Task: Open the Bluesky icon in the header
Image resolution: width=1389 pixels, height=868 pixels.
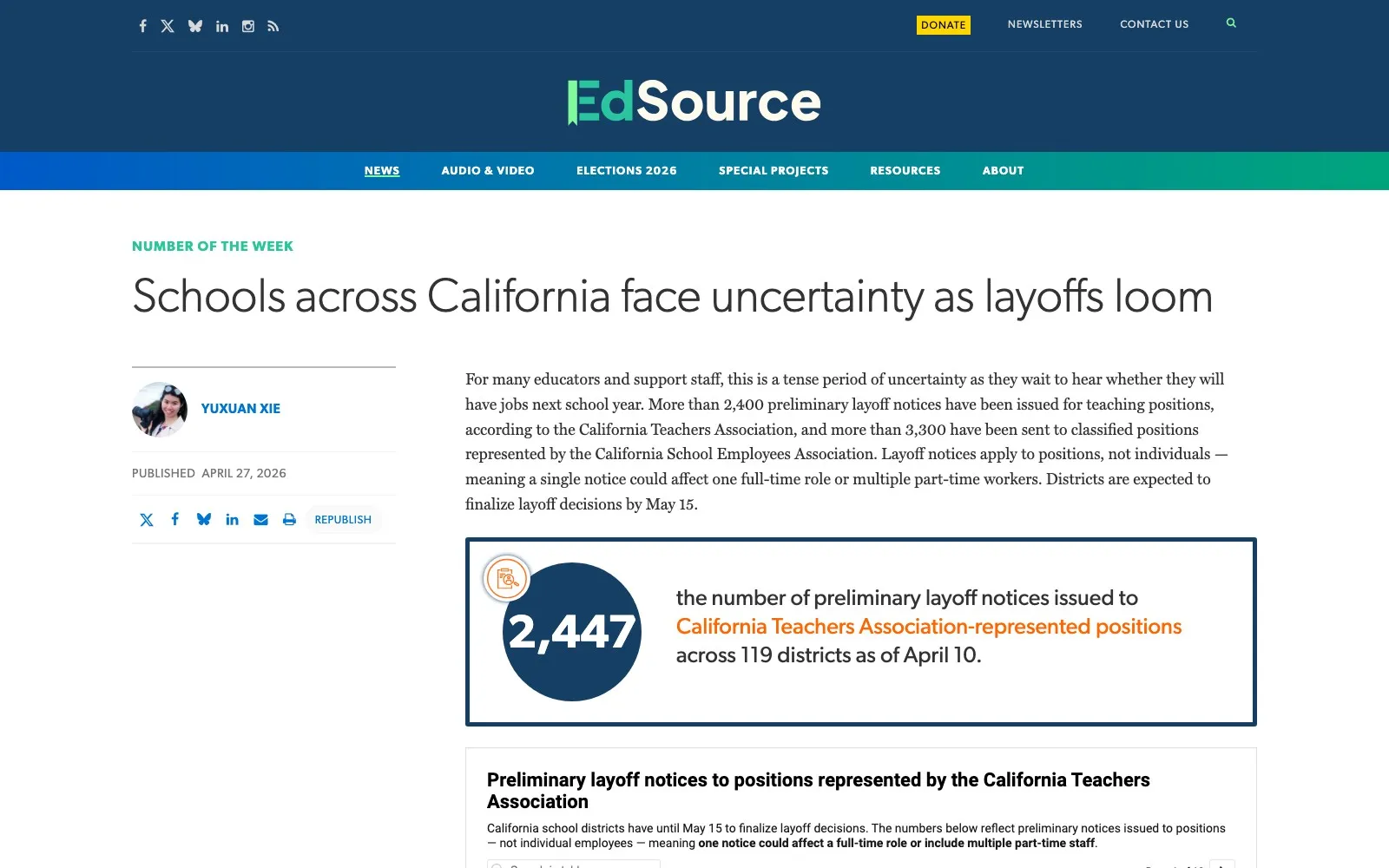Action: point(195,26)
